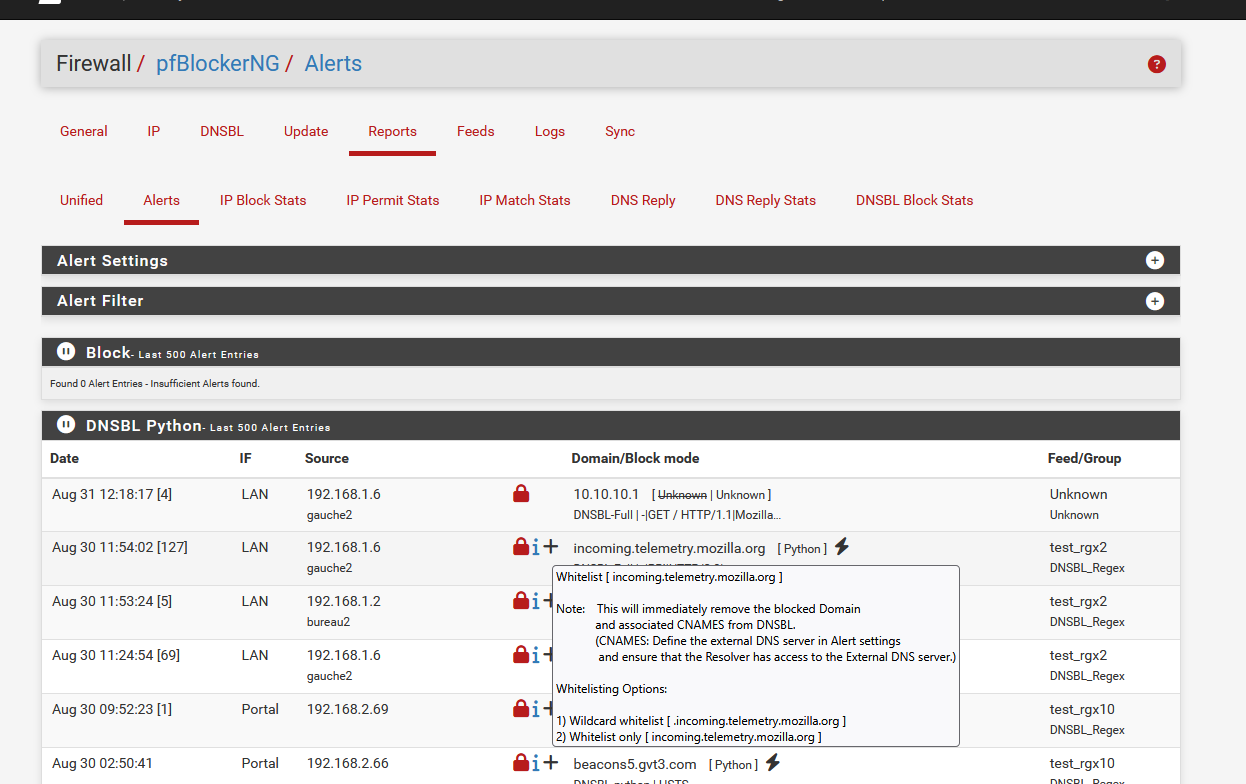
Task: Click lock icon in Aug 30 11:53:24 row
Action: pos(521,601)
